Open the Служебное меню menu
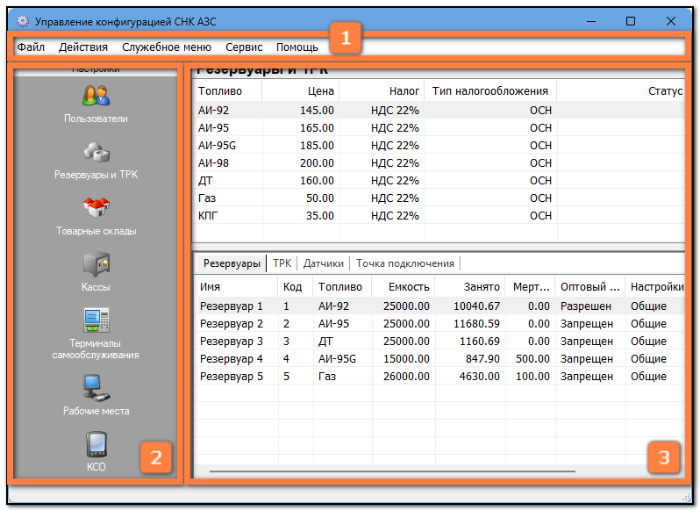The width and height of the screenshot is (700, 511). [x=167, y=47]
